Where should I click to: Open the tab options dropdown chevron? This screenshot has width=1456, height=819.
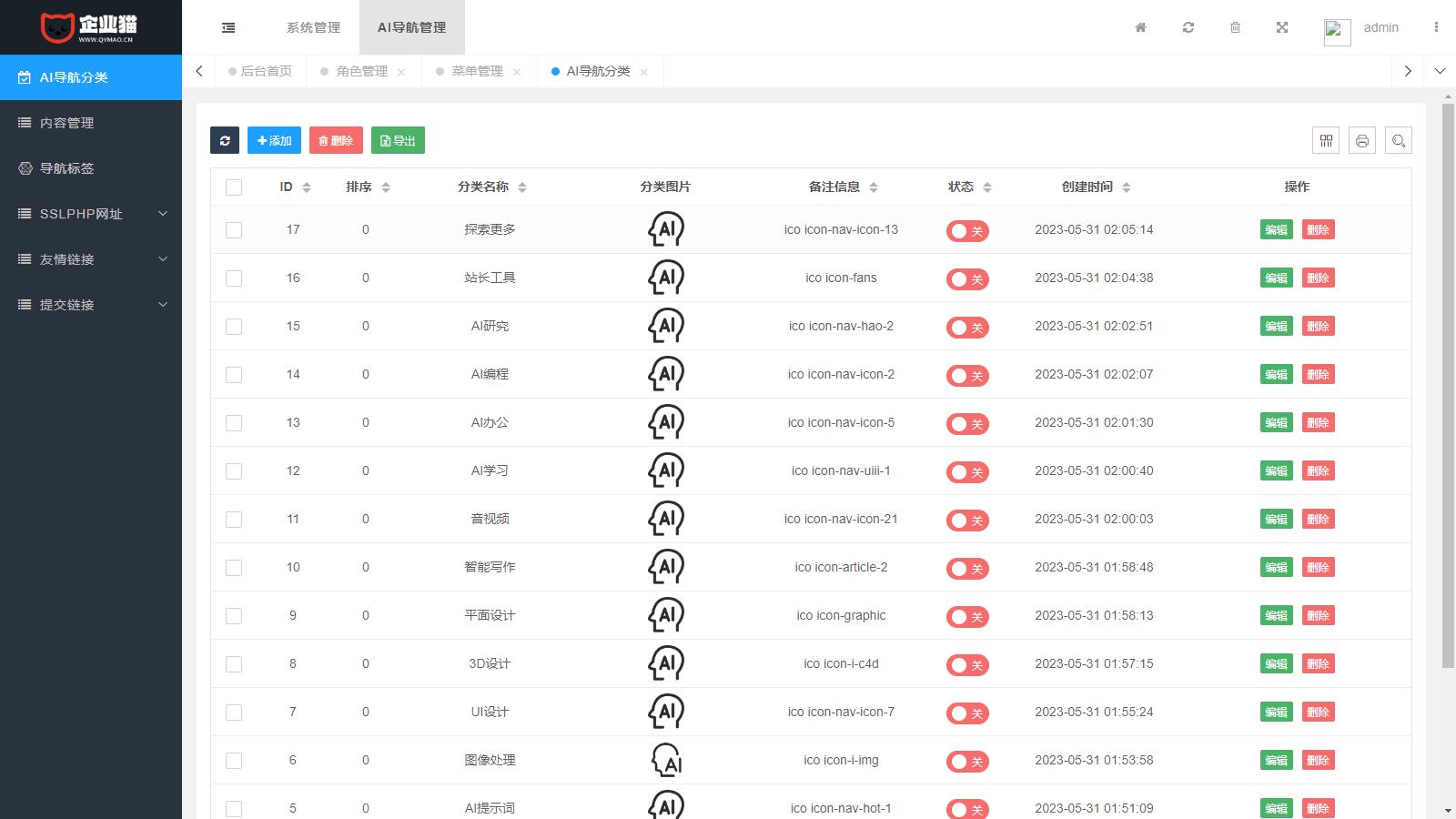(x=1440, y=71)
